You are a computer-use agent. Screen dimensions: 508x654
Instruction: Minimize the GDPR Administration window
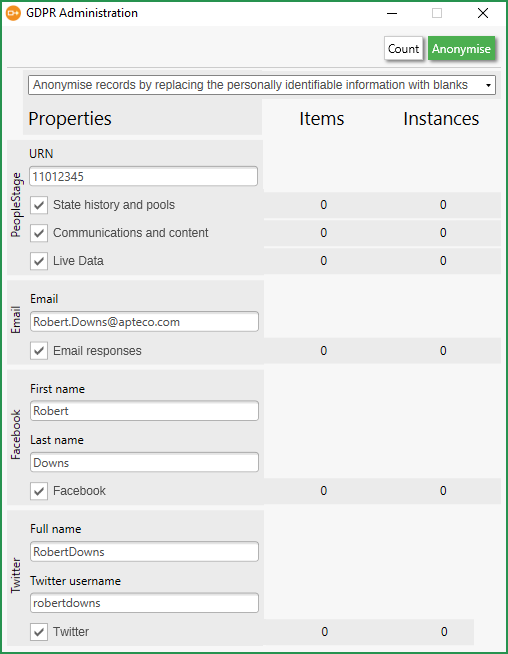pos(392,13)
